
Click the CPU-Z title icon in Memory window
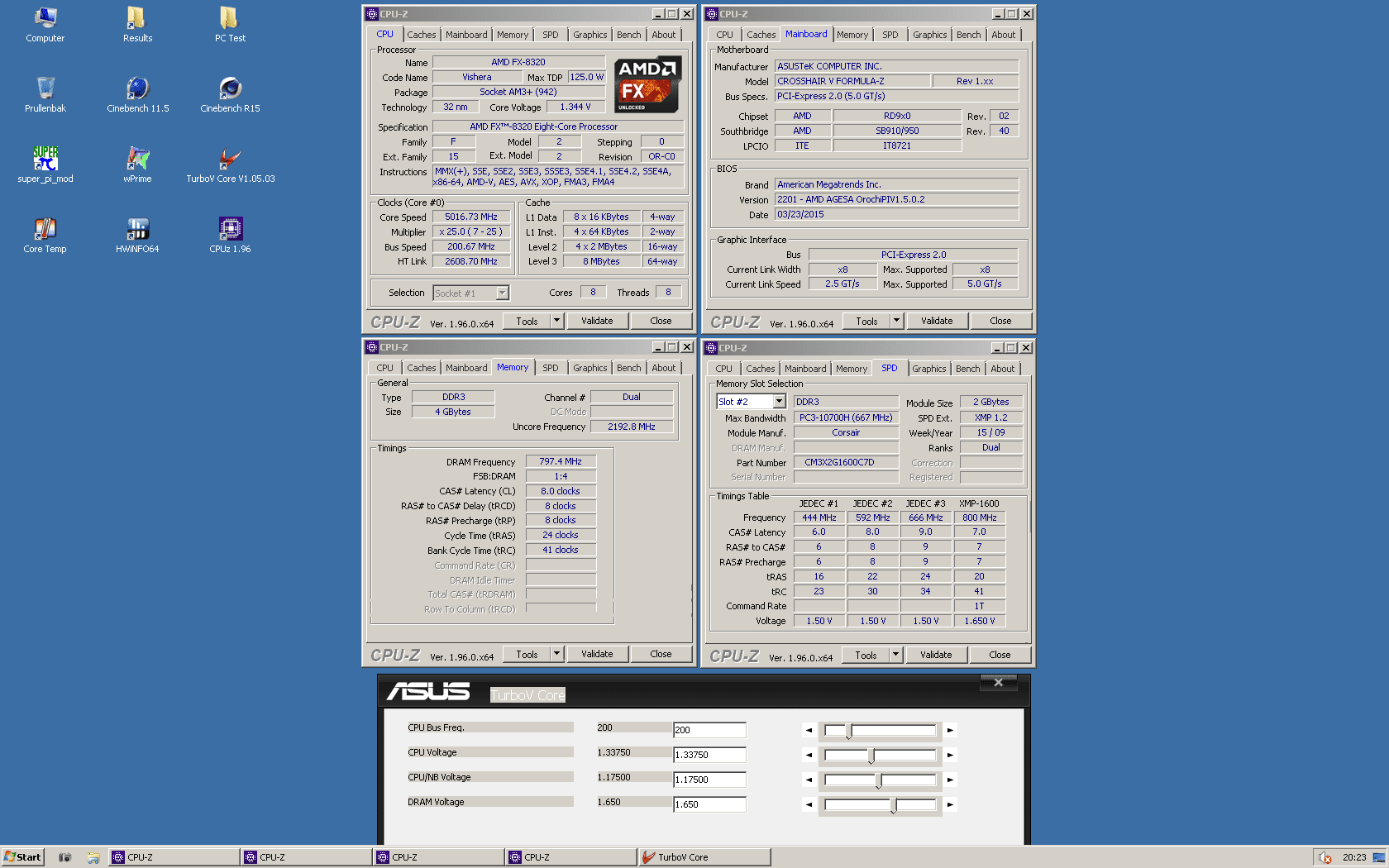372,347
